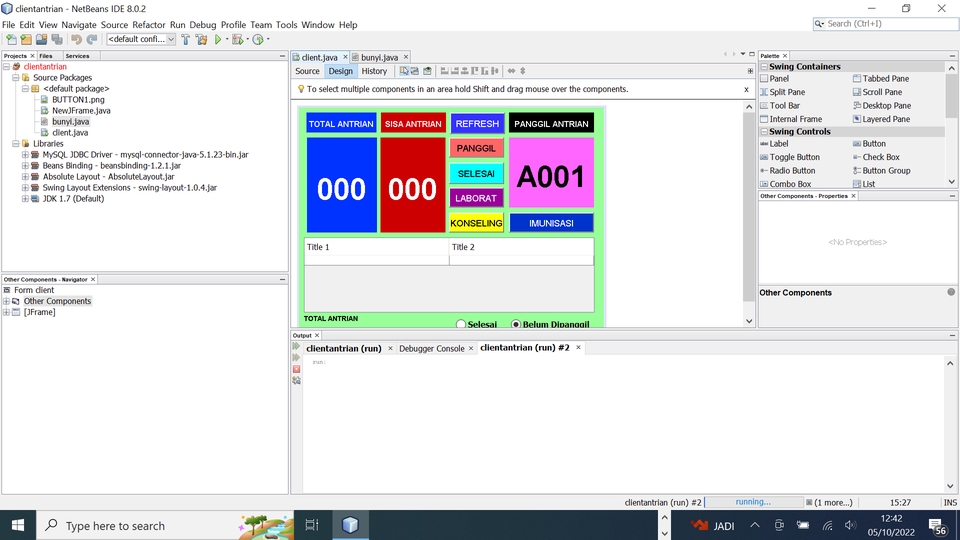Switch to the History view tab

(x=374, y=71)
